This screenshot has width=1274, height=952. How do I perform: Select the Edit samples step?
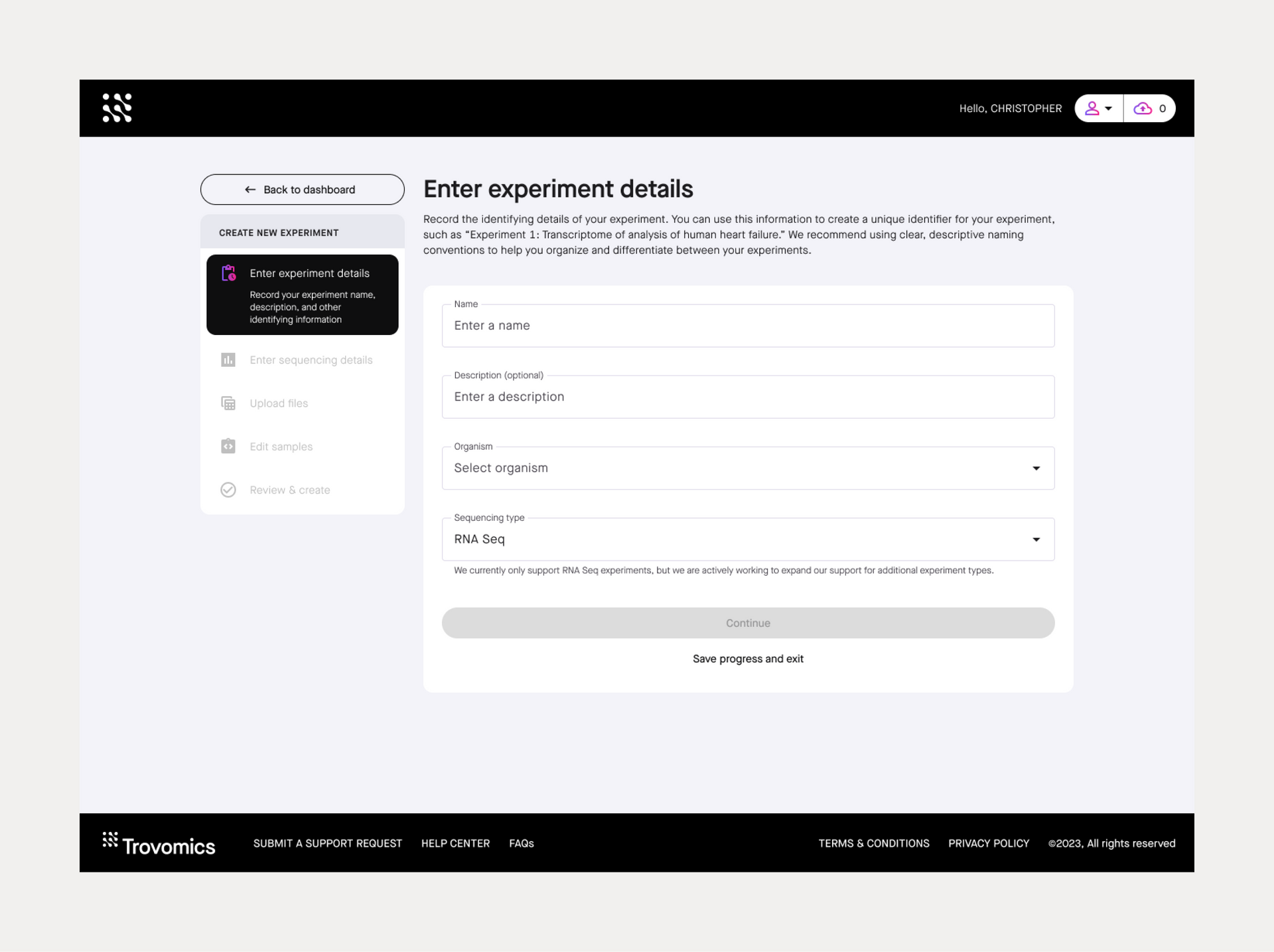(303, 446)
